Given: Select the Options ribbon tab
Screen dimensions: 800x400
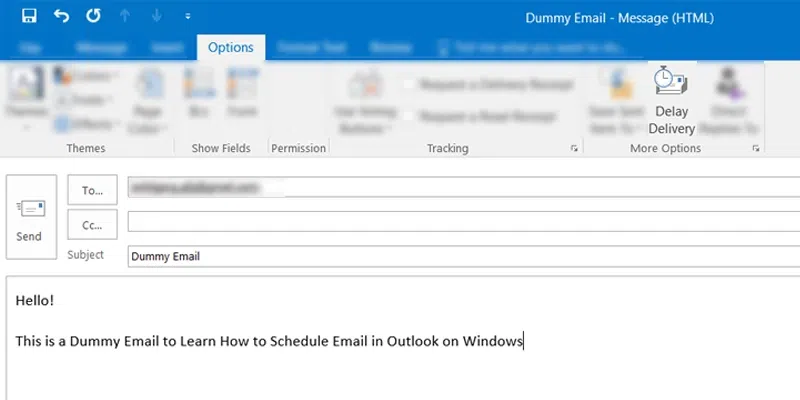Looking at the screenshot, I should pyautogui.click(x=231, y=47).
